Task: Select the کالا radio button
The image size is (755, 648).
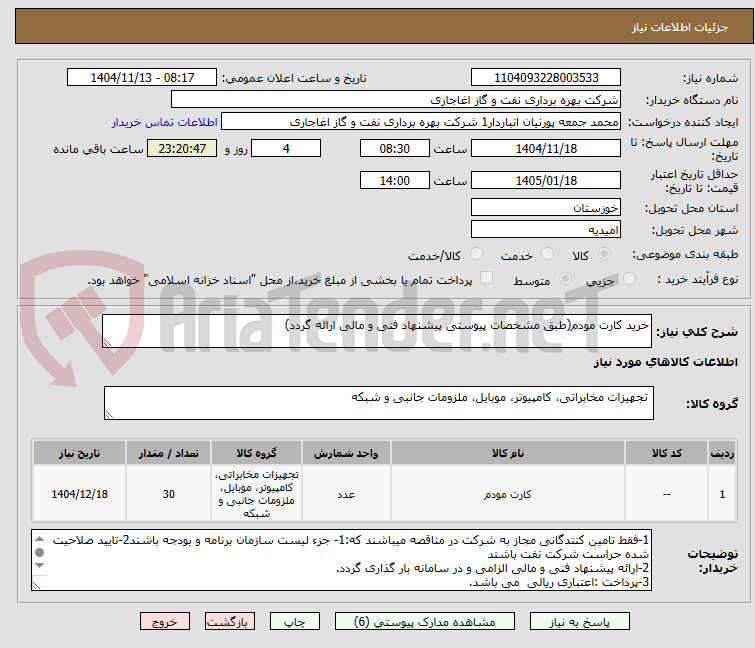Action: point(604,254)
